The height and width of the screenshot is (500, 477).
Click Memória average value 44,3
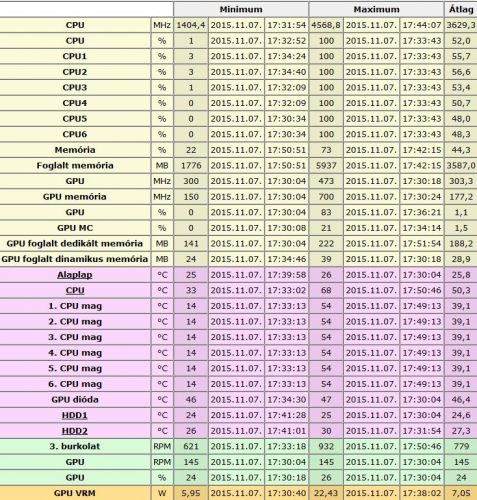pos(461,150)
